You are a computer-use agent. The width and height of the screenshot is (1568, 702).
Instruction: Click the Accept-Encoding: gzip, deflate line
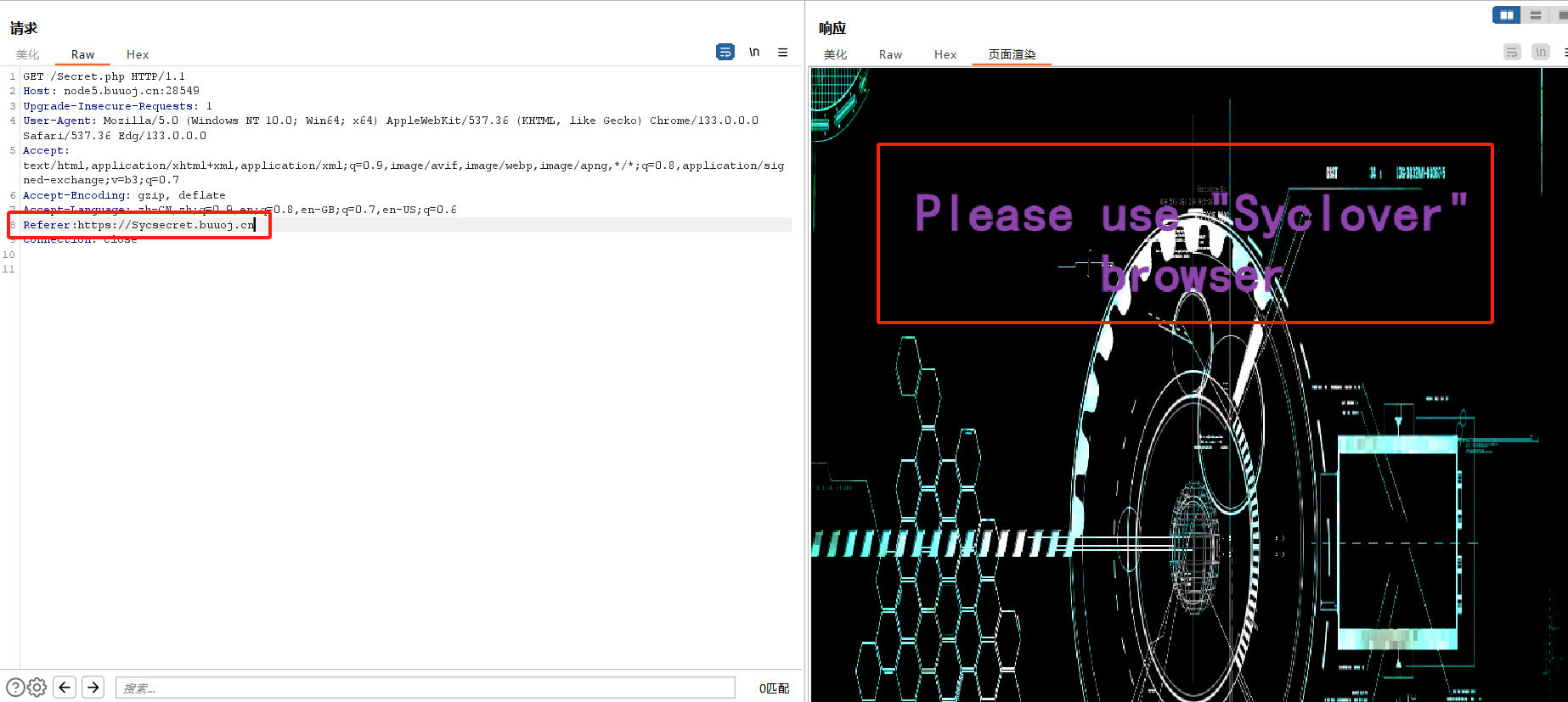(124, 195)
